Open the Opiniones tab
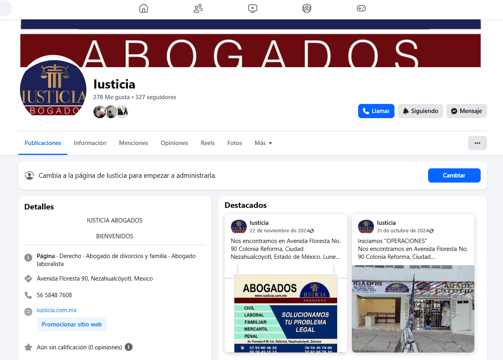The width and height of the screenshot is (503, 360). pos(174,143)
